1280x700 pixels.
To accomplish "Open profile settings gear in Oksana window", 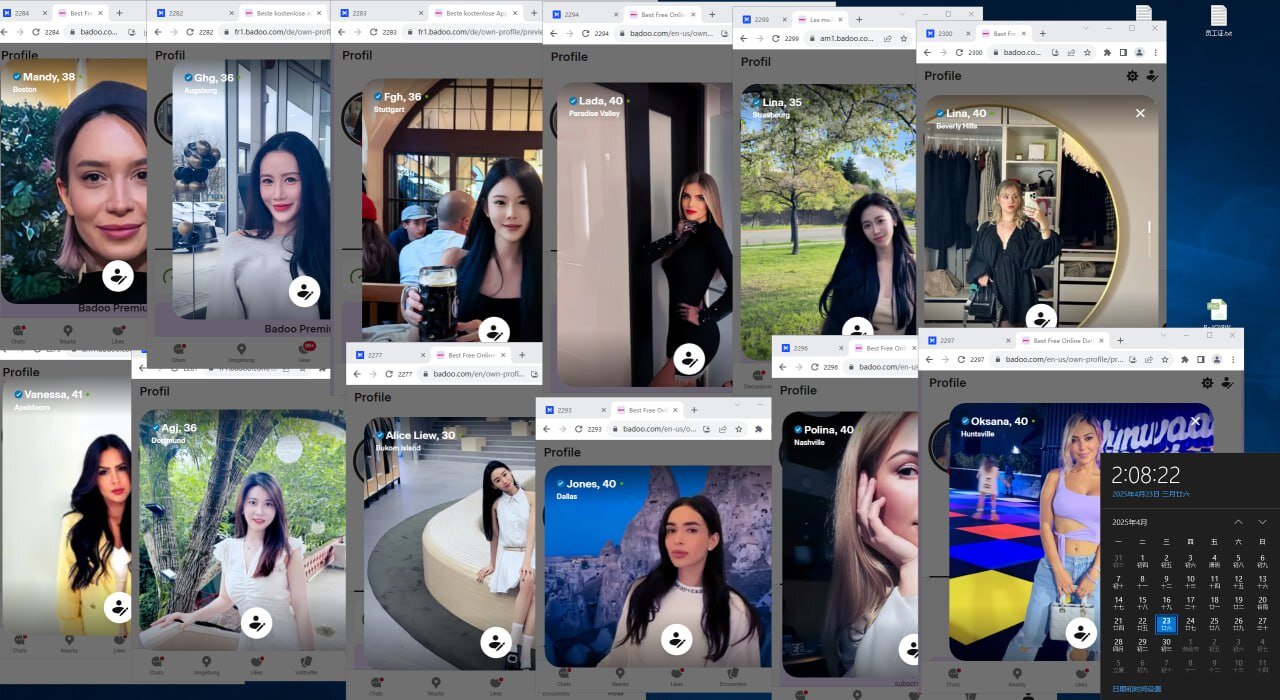I will 1207,383.
